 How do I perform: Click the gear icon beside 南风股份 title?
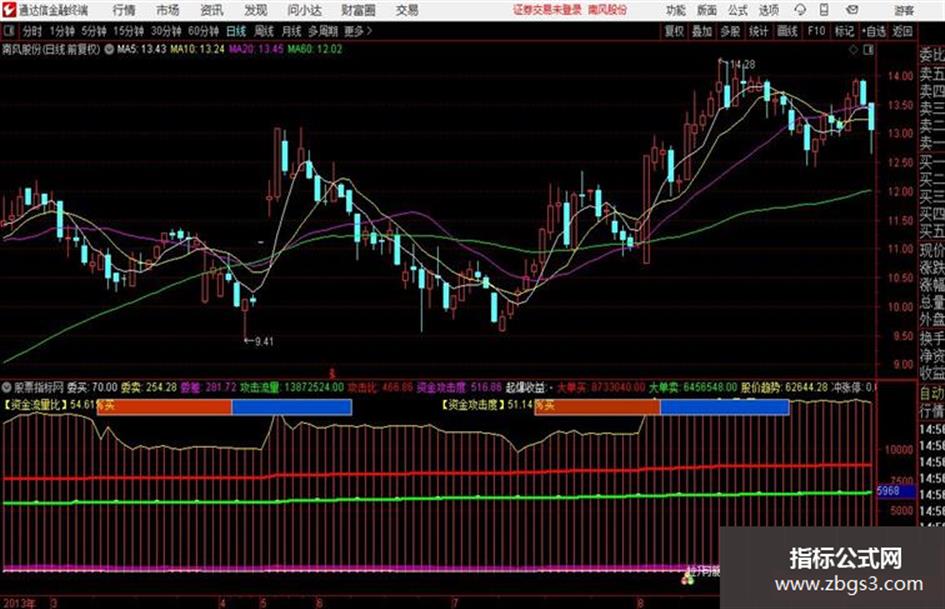pos(109,49)
